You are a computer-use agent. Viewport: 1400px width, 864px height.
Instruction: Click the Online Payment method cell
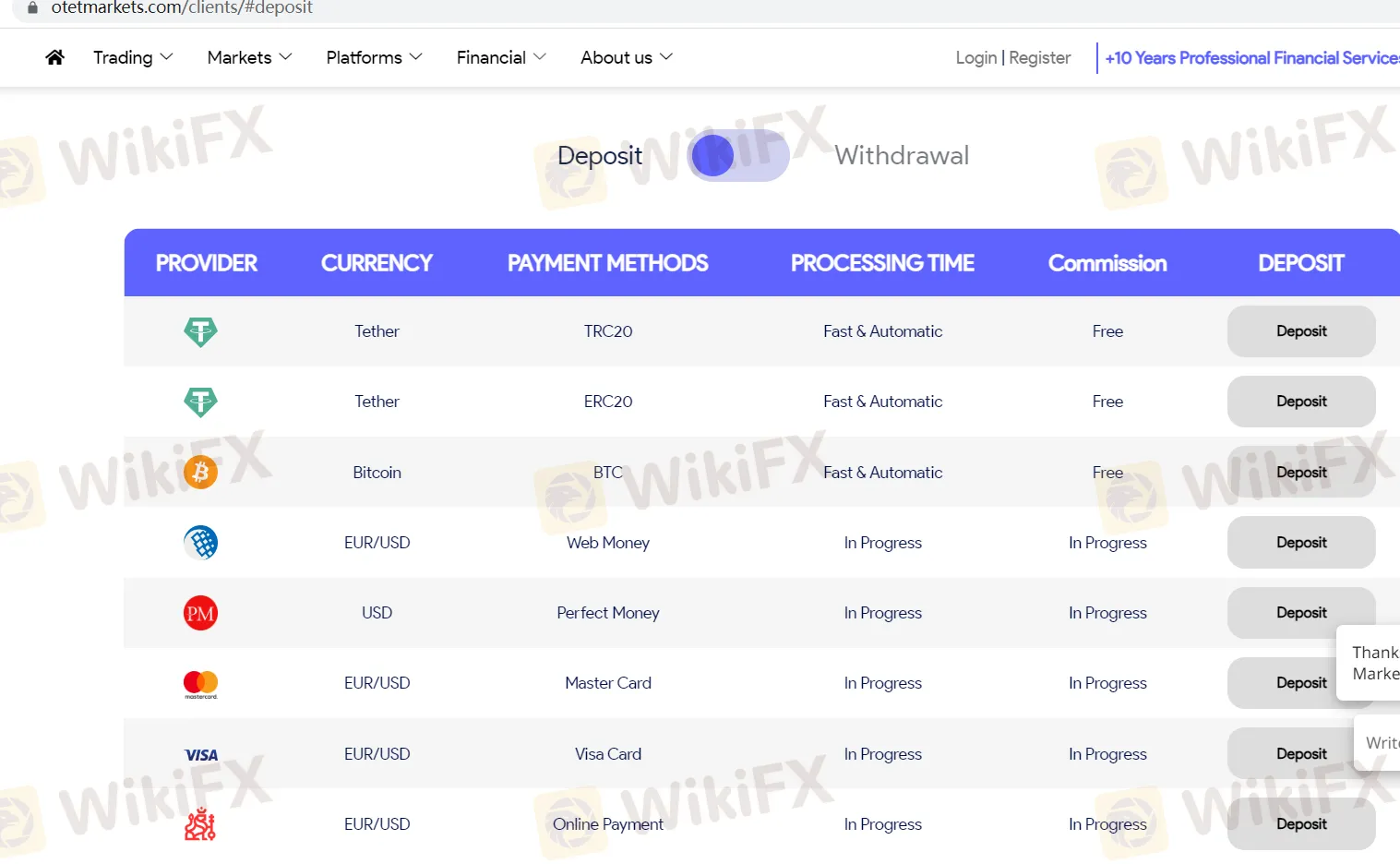(608, 824)
